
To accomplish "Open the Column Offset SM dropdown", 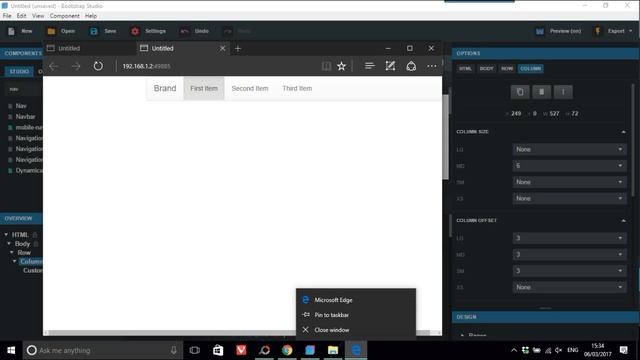I will (569, 271).
